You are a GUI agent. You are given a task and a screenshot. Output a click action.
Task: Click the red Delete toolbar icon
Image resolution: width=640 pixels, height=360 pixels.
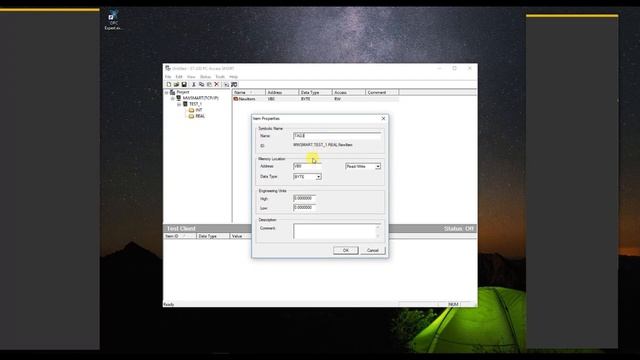tap(217, 84)
